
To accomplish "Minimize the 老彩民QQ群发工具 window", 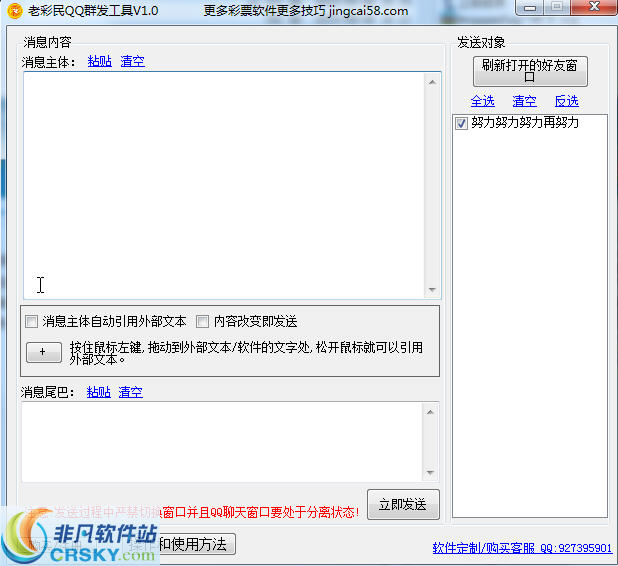I will (530, 7).
